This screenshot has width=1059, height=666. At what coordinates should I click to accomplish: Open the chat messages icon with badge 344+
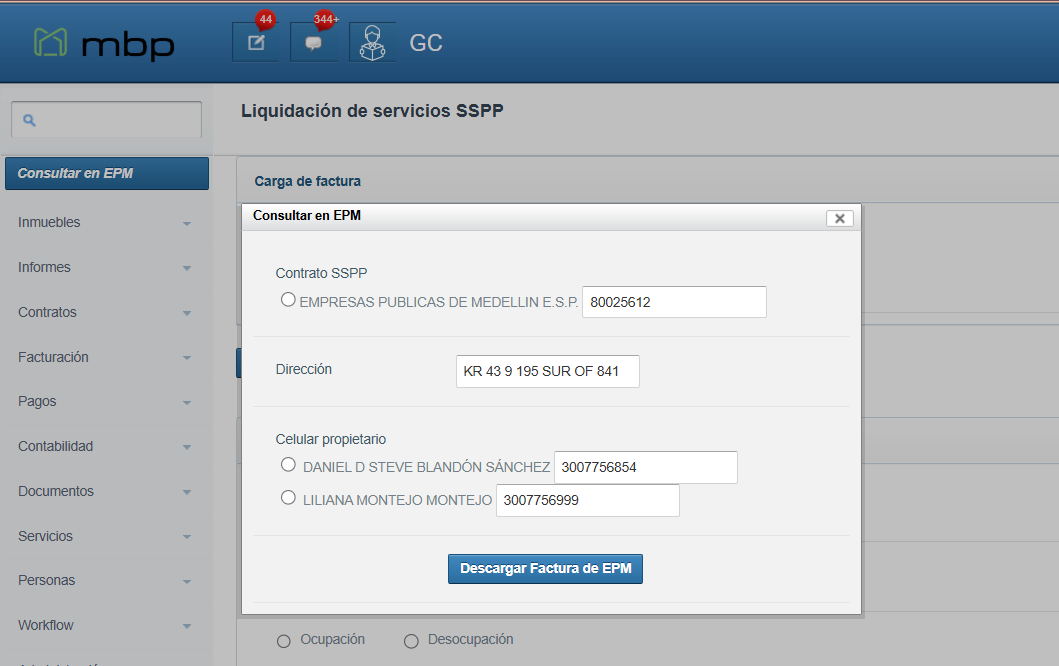pyautogui.click(x=313, y=42)
